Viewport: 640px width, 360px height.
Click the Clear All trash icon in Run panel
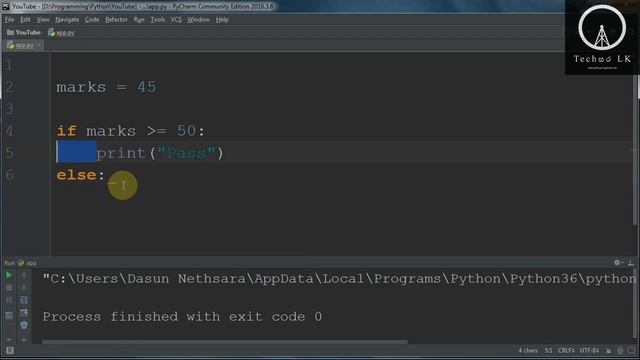pos(24,325)
